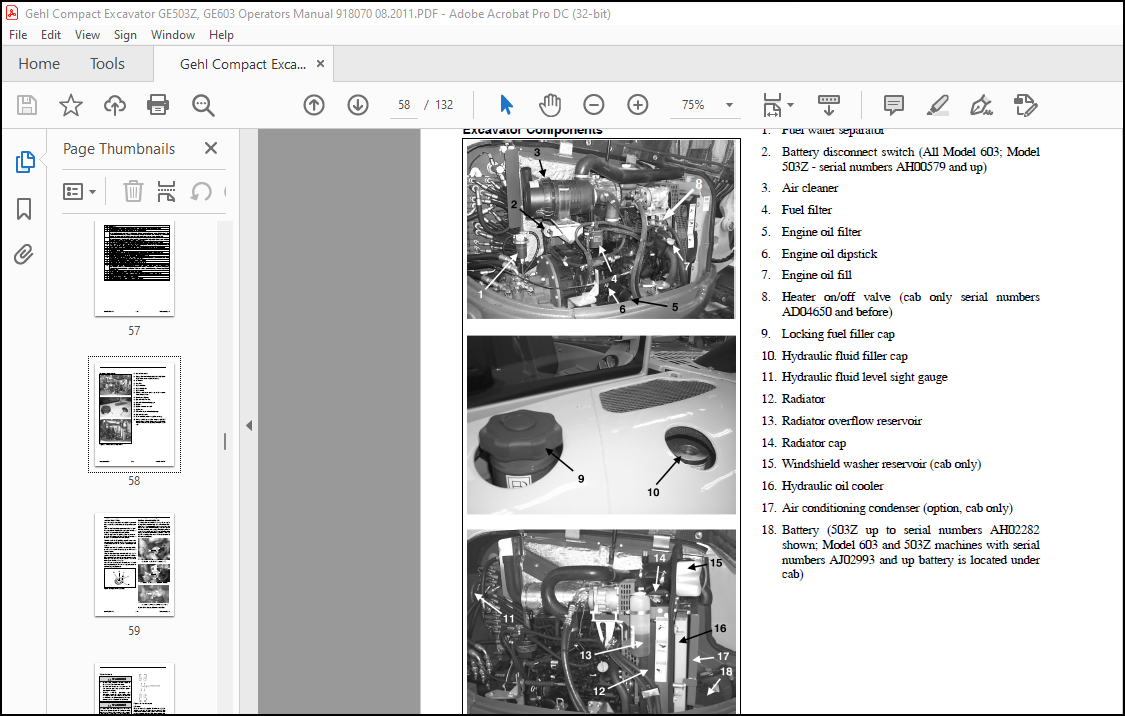
Task: Open the find text magnifier icon
Action: point(203,105)
